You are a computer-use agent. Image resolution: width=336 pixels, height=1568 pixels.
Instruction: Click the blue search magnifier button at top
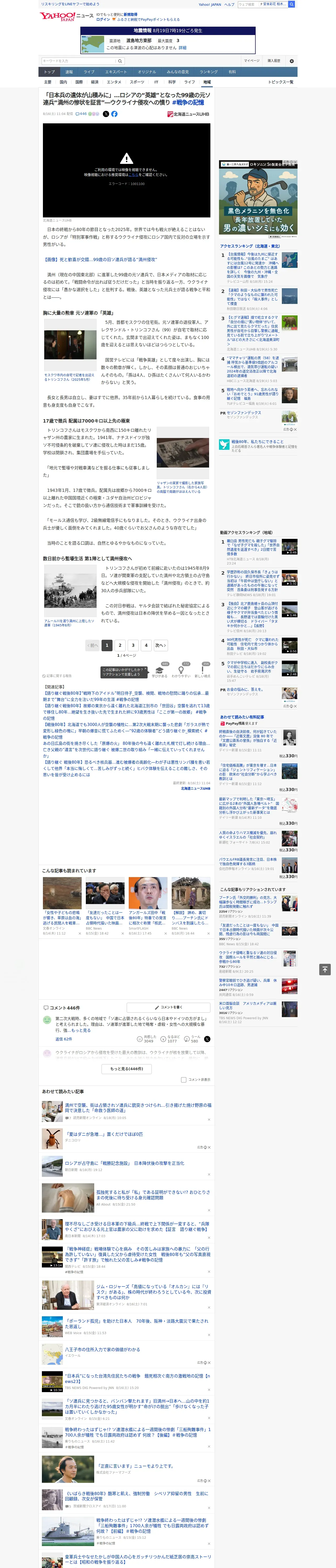coord(292,4)
